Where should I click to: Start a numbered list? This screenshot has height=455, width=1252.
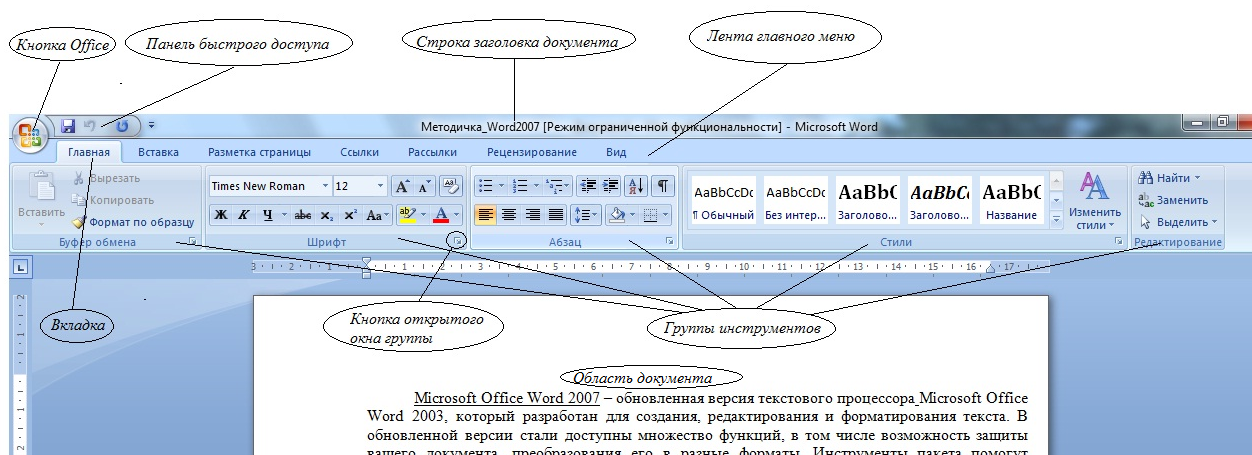tap(520, 186)
